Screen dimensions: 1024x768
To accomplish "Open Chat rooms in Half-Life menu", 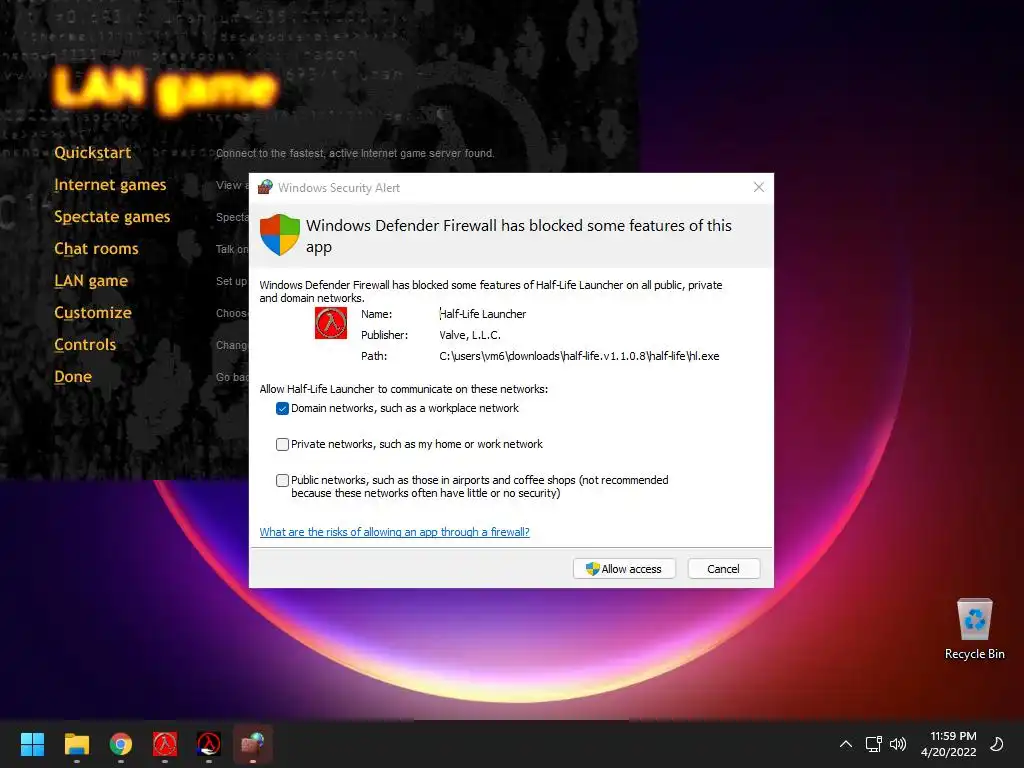I will 97,249.
